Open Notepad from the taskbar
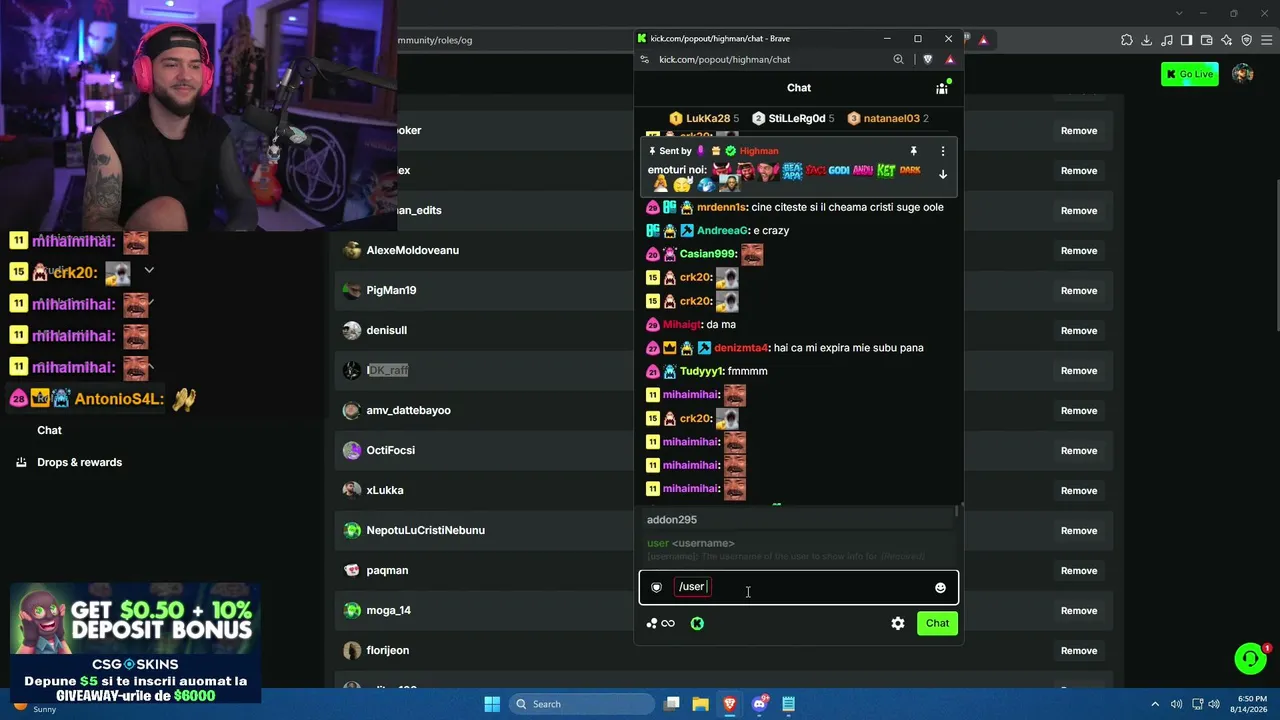The image size is (1280, 720). [788, 704]
